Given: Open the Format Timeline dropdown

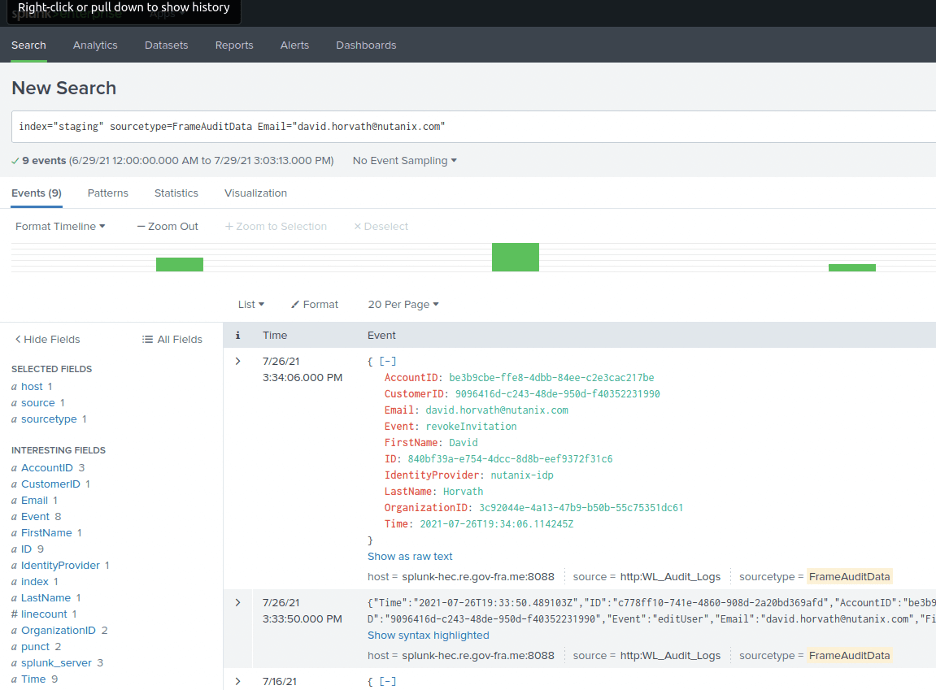Looking at the screenshot, I should coord(60,227).
